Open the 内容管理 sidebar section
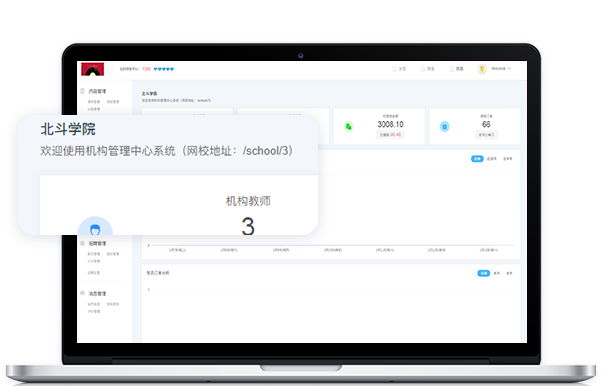Viewport: 608px width, 386px height. click(x=97, y=91)
